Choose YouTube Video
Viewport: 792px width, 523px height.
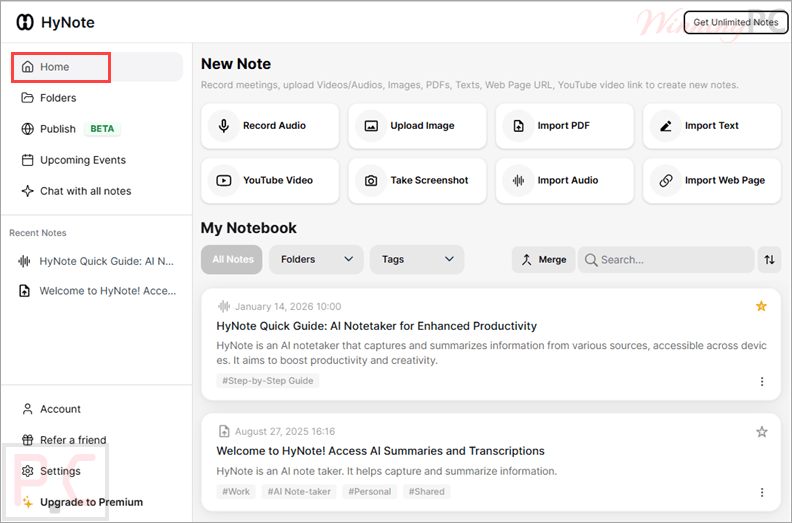(x=270, y=180)
